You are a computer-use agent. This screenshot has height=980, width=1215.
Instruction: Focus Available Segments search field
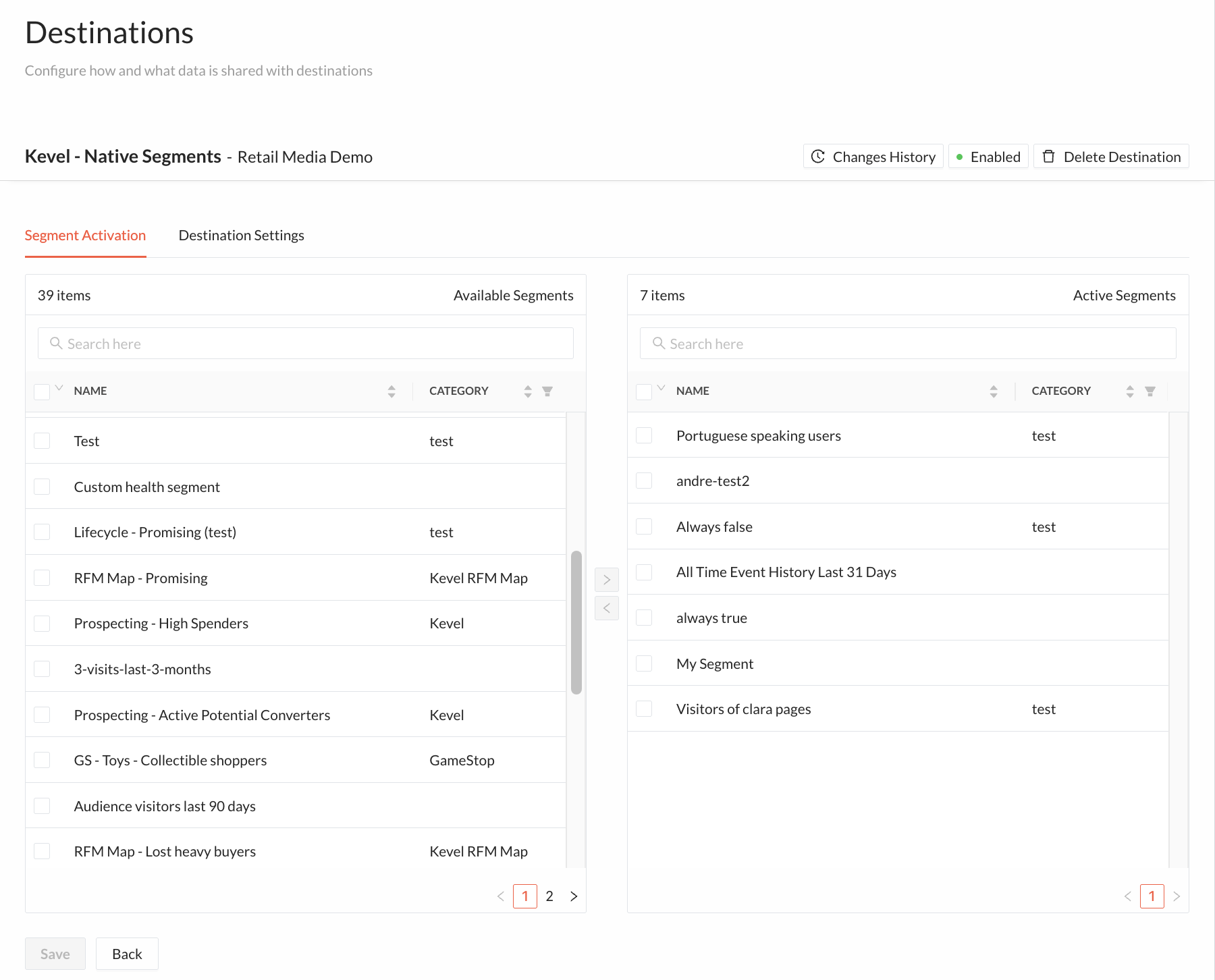point(306,344)
